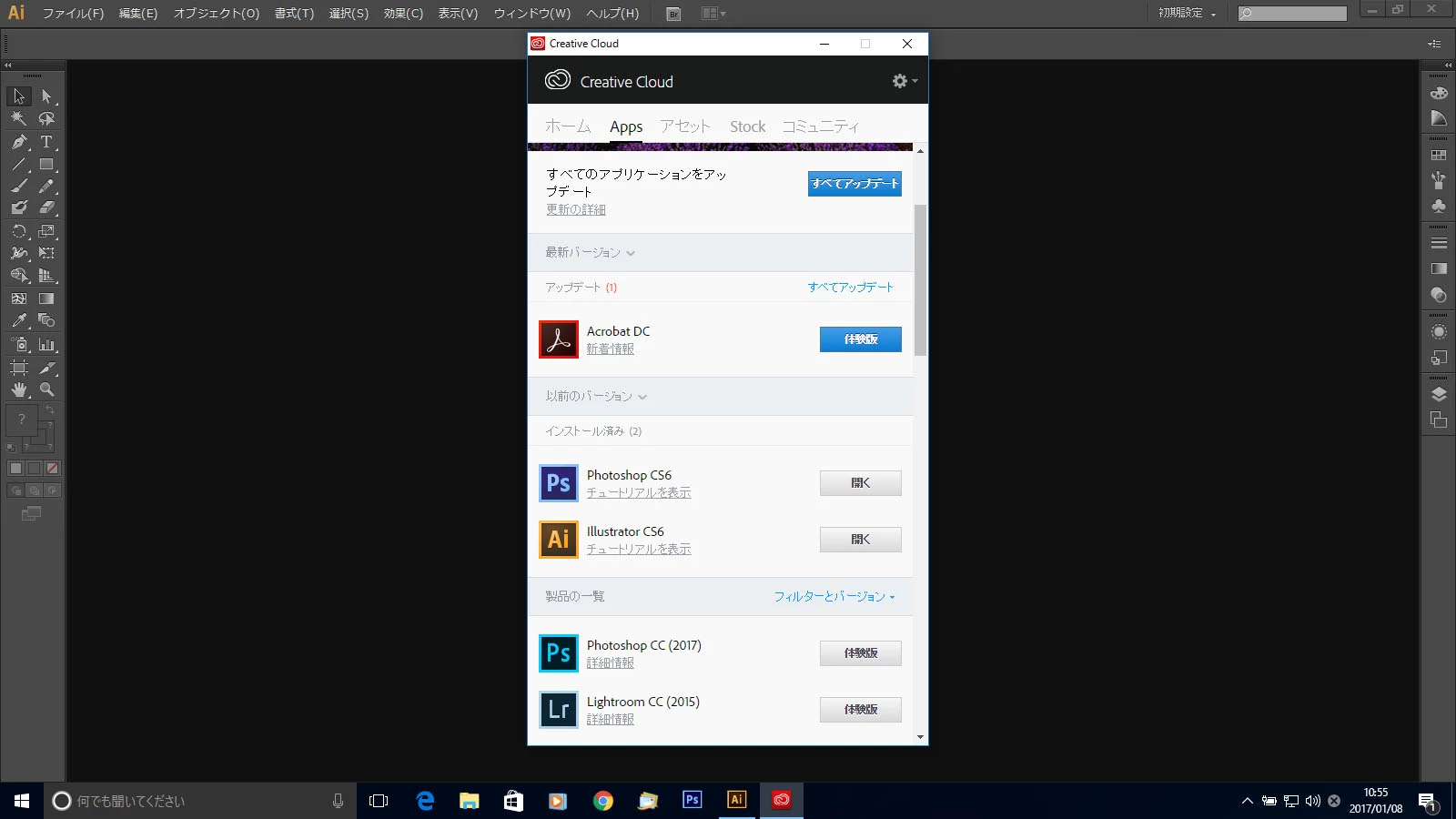Click the Acrobat DC 体験版 button
The height and width of the screenshot is (819, 1456).
point(860,339)
